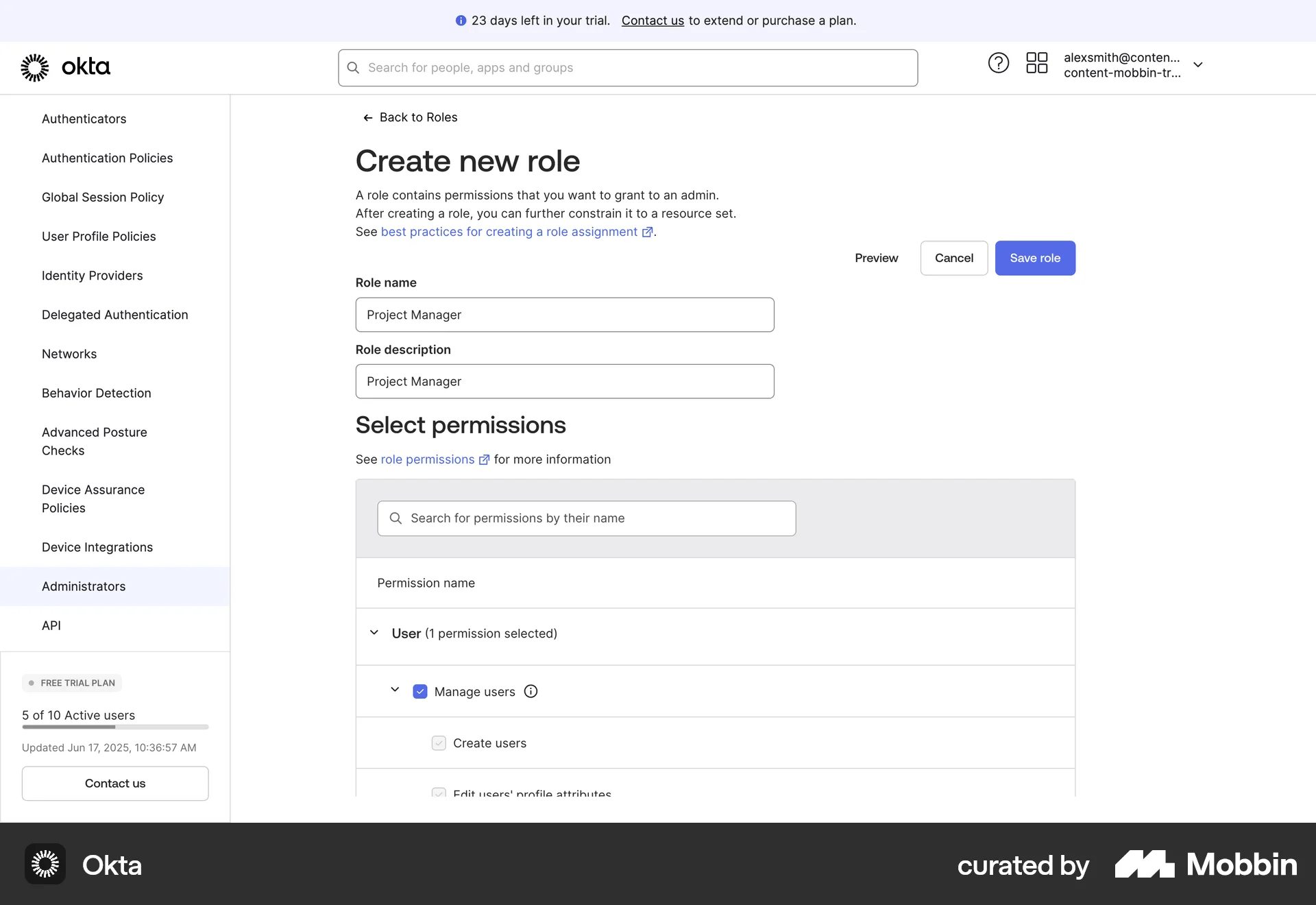Open the help question mark icon
1316x905 pixels.
998,63
